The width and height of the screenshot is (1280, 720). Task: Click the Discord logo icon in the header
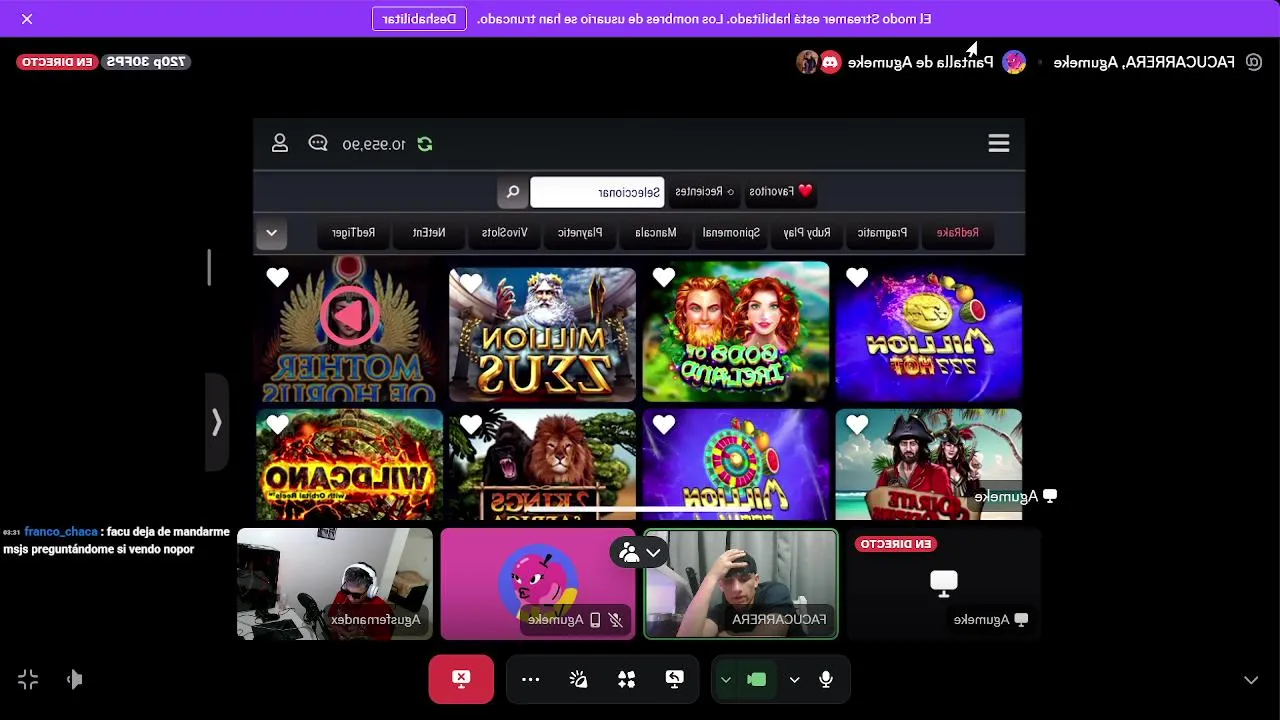tap(830, 62)
